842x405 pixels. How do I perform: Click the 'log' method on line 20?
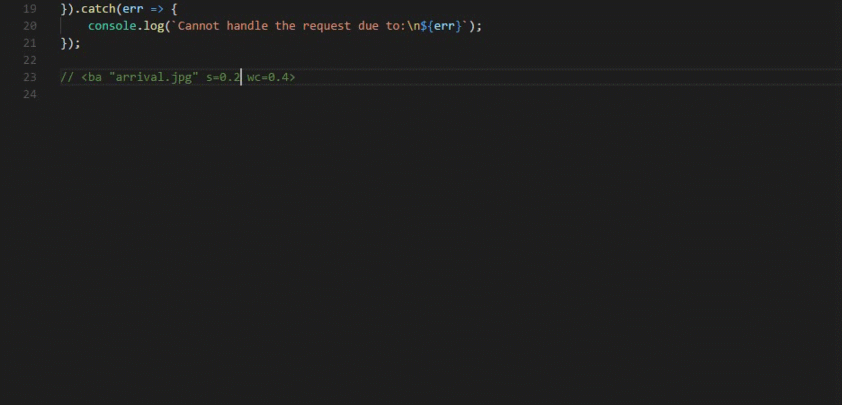pos(154,26)
